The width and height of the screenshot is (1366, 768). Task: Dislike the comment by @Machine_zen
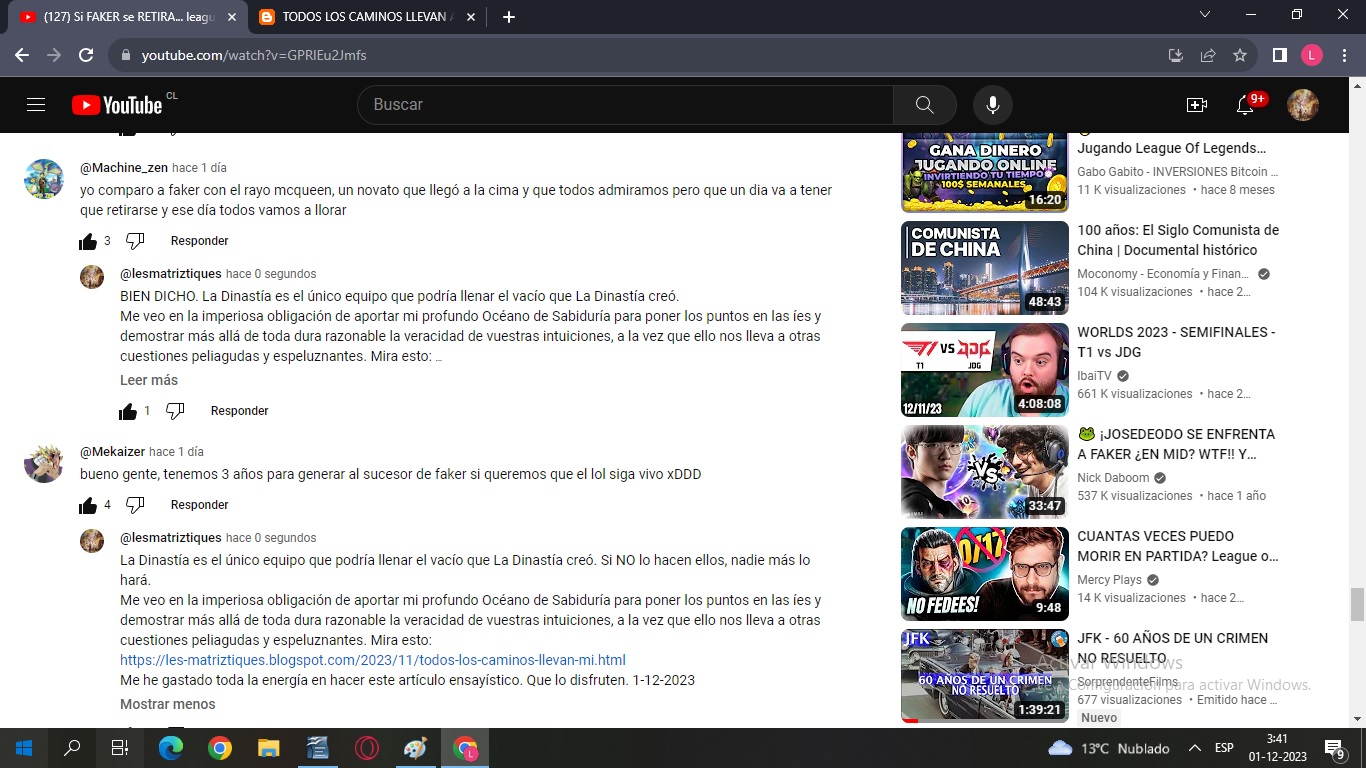135,241
